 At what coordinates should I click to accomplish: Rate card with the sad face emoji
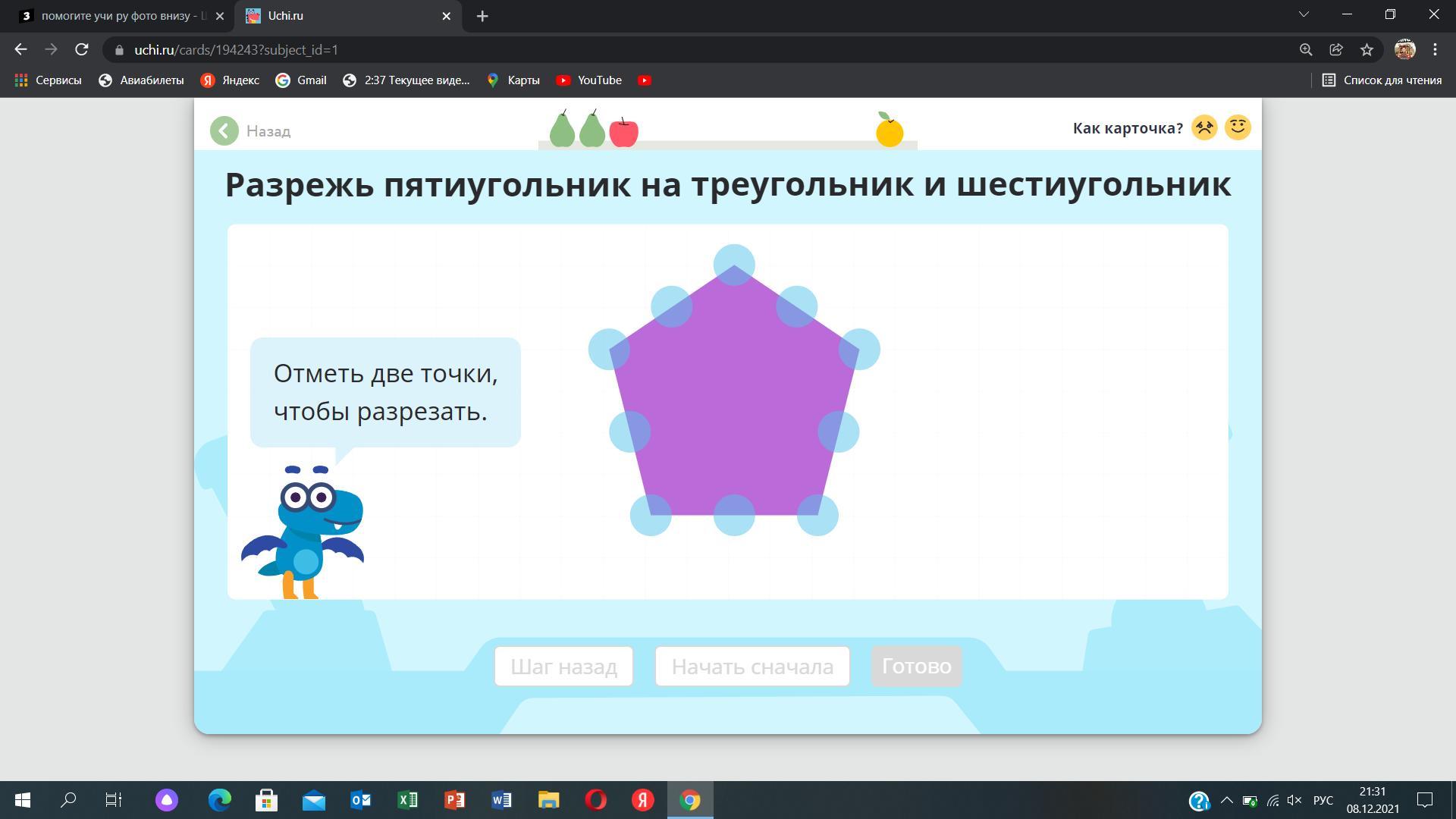coord(1204,127)
